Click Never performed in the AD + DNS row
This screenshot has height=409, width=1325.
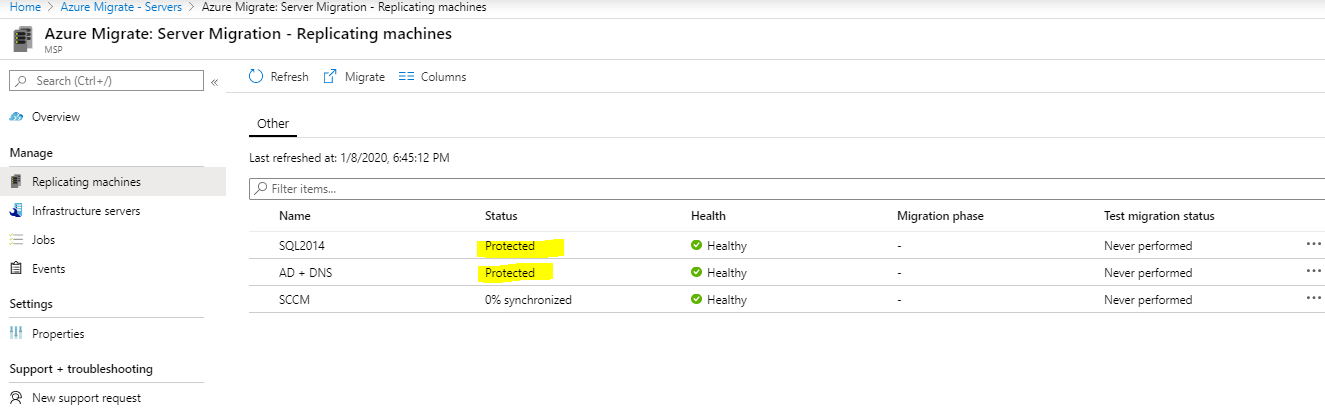1148,273
